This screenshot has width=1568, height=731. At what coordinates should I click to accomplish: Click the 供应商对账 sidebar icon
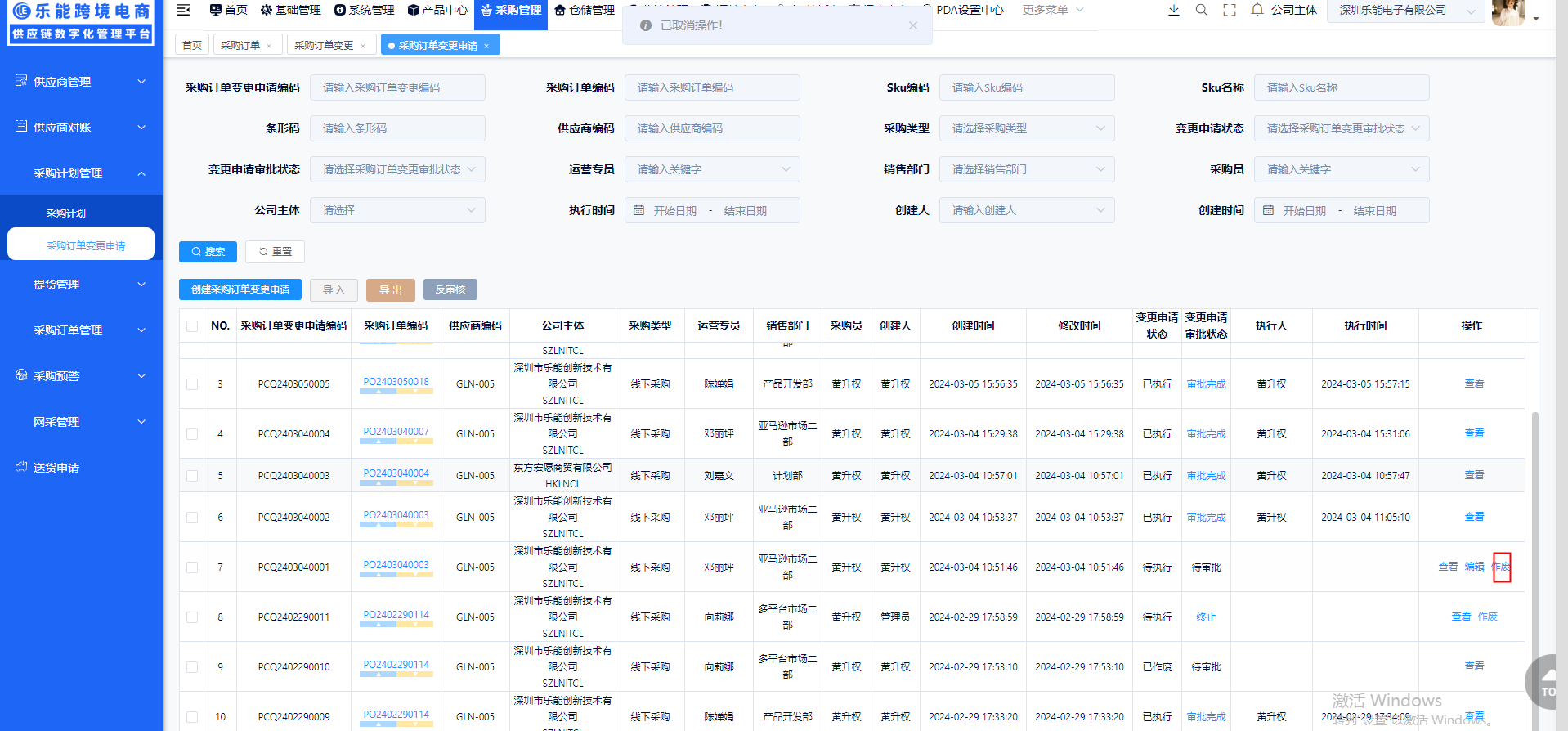(x=21, y=127)
